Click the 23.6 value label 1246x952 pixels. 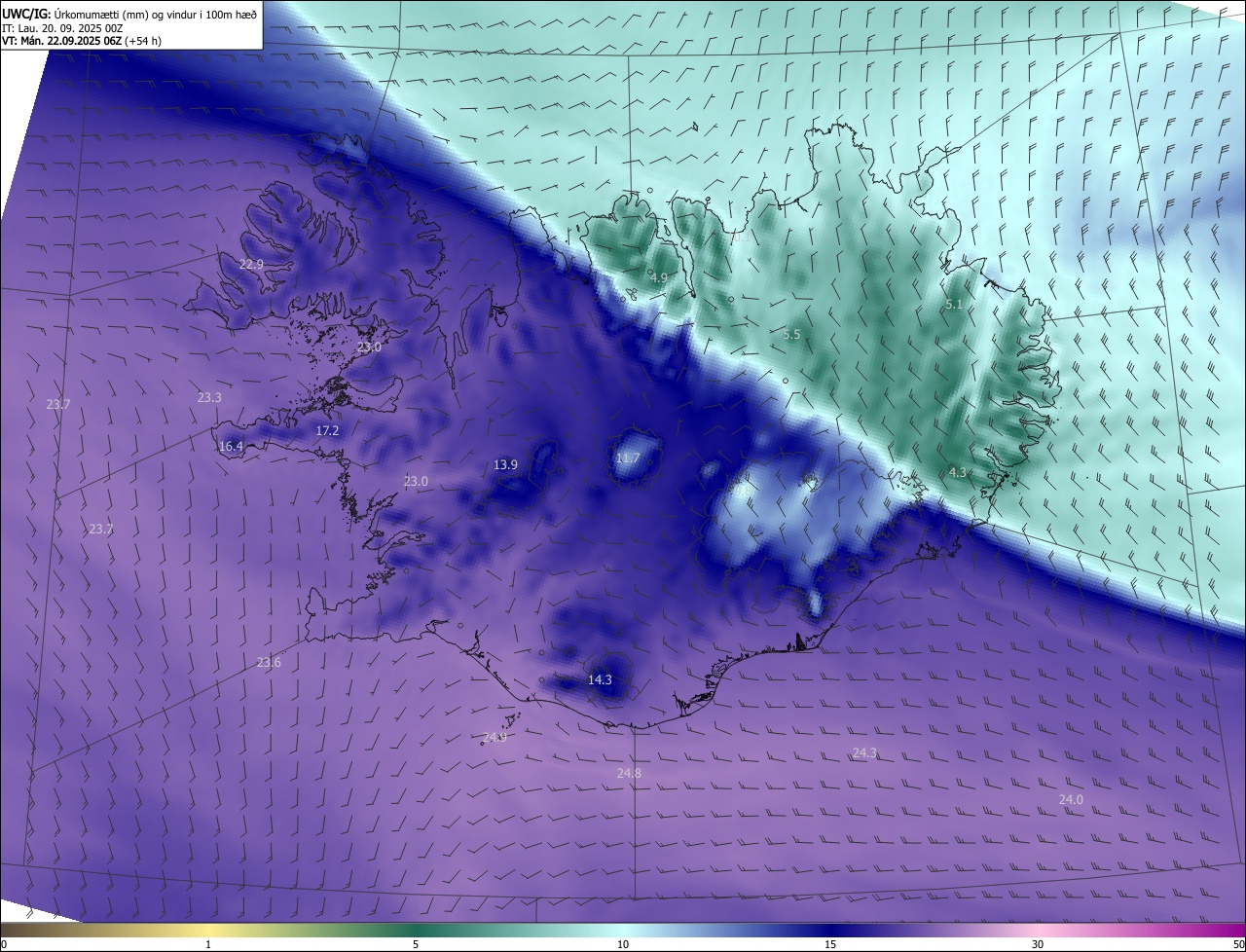(x=269, y=662)
